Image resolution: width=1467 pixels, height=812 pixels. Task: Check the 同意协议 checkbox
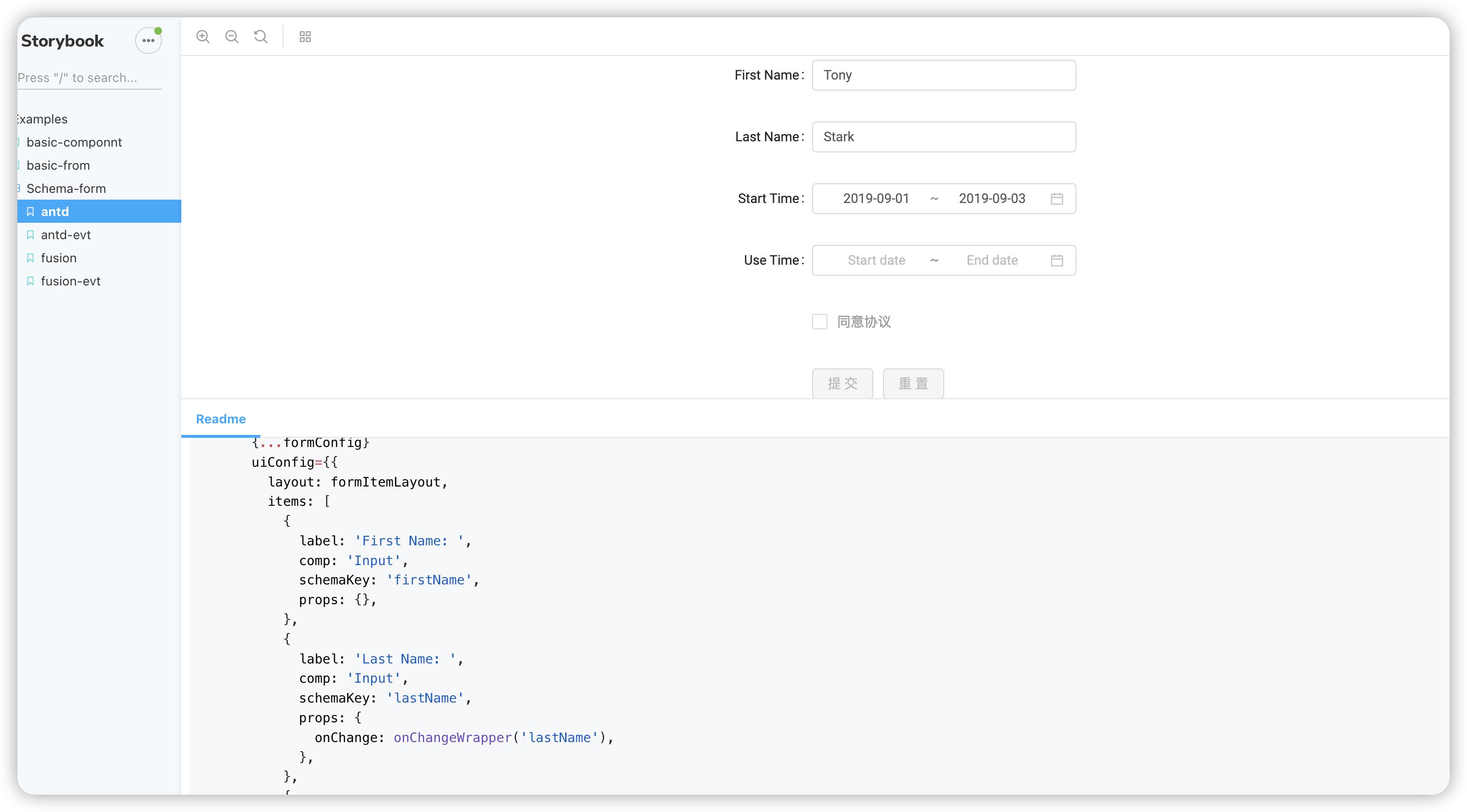(819, 322)
